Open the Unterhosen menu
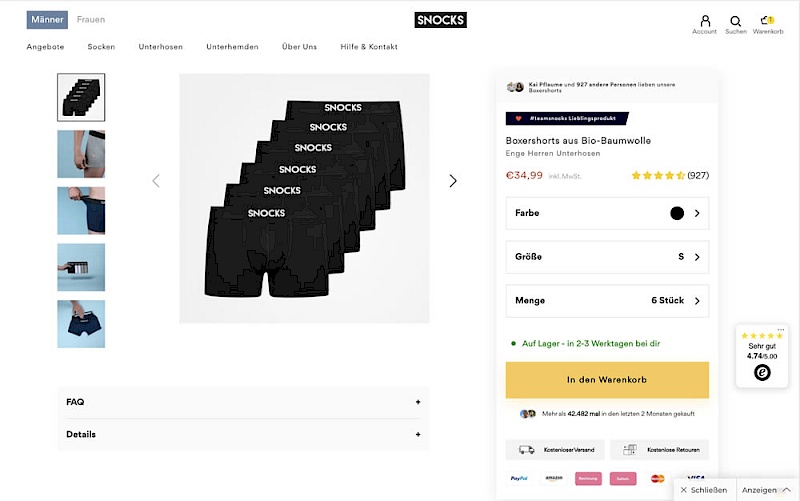Screen dimensions: 800x501 [160, 47]
